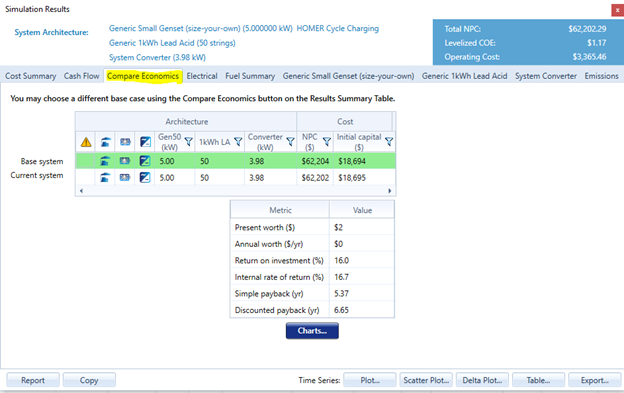The height and width of the screenshot is (393, 624).
Task: Open the System Converter tab
Action: [546, 76]
